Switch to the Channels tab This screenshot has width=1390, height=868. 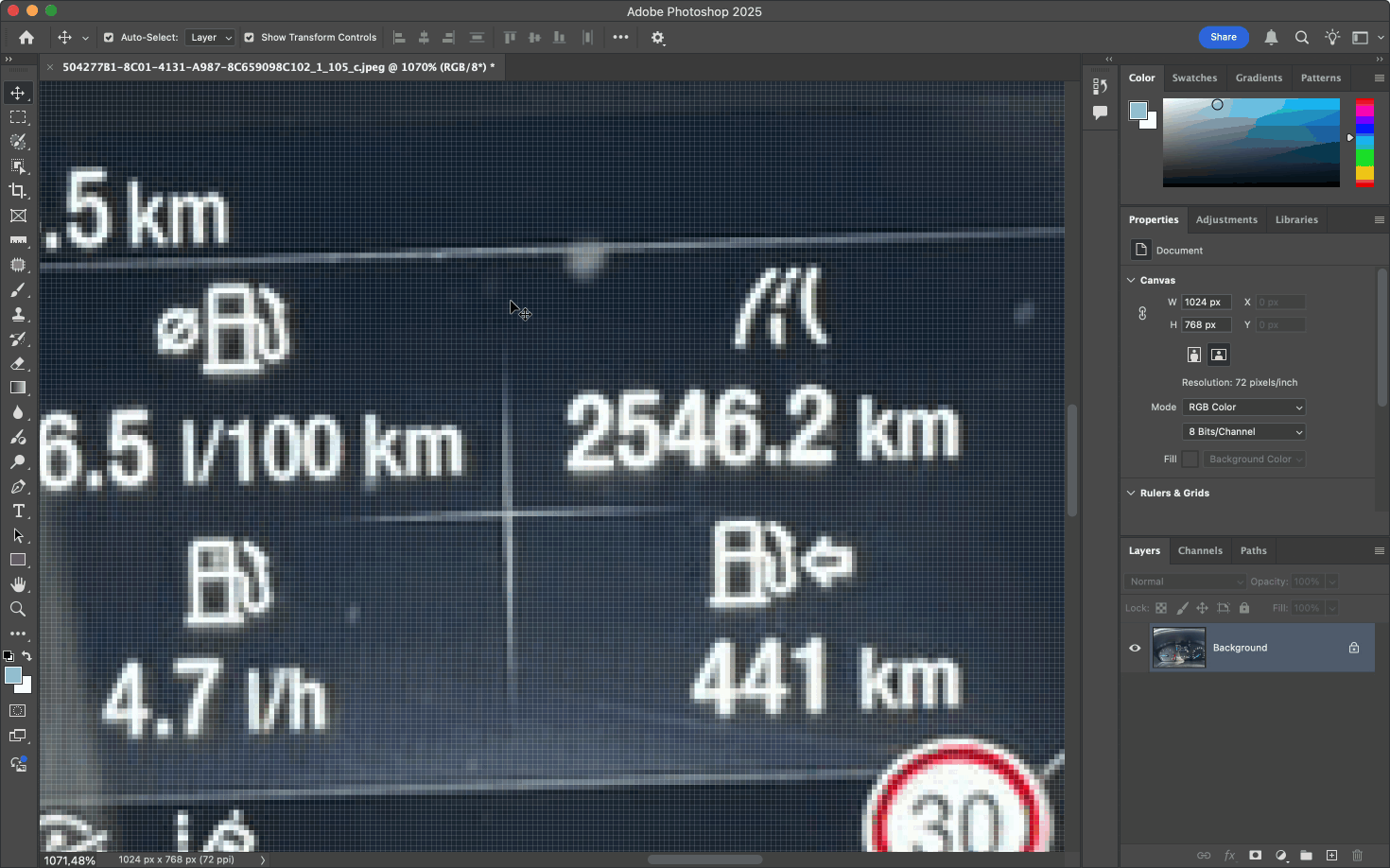(x=1200, y=550)
